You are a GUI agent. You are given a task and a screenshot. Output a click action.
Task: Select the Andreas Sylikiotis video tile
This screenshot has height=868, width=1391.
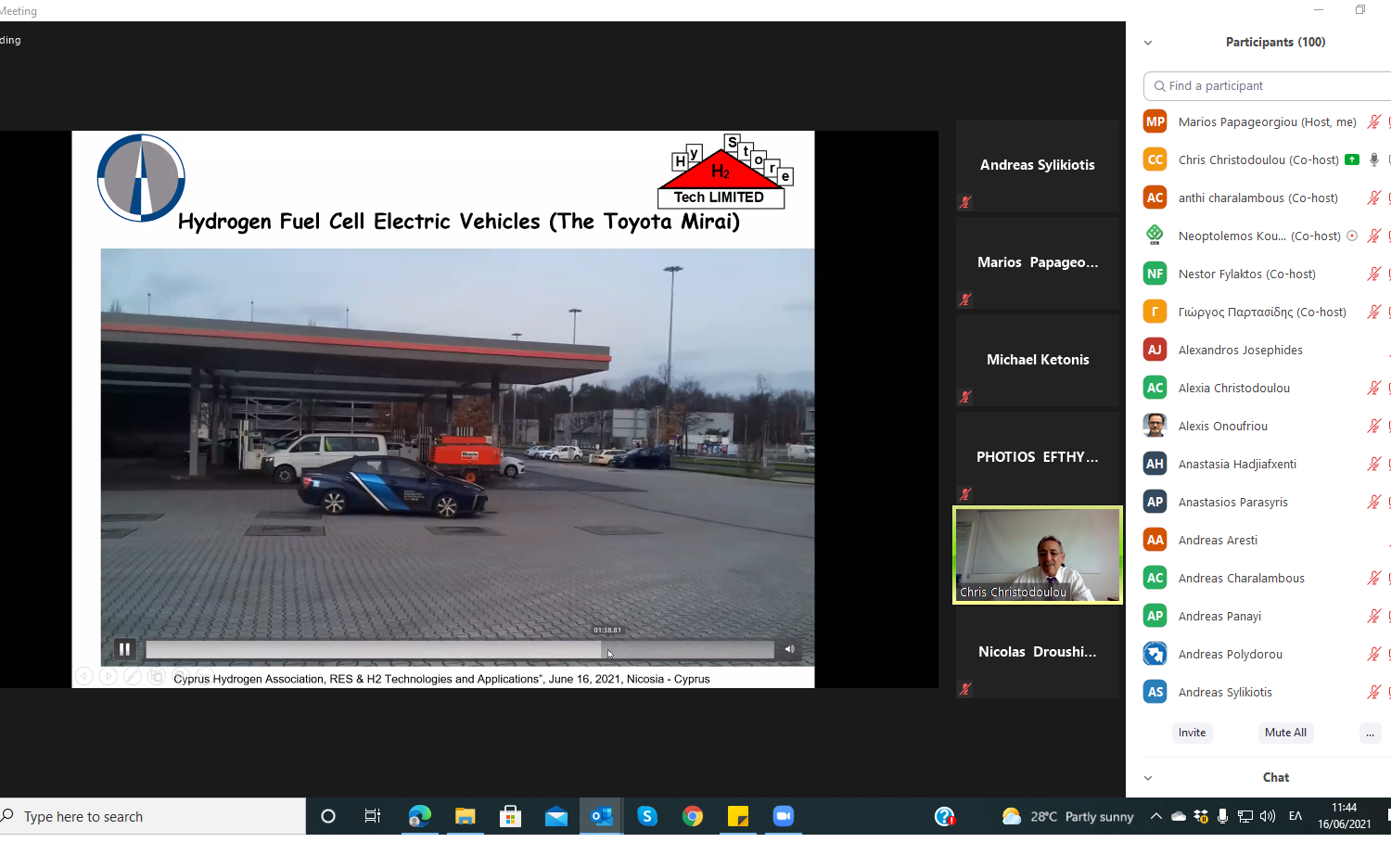click(1038, 165)
